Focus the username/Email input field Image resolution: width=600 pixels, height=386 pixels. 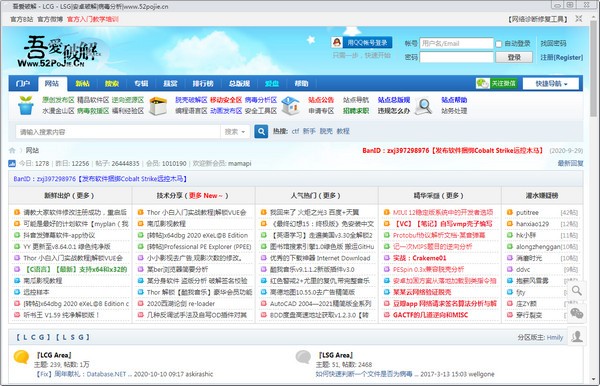click(x=456, y=43)
